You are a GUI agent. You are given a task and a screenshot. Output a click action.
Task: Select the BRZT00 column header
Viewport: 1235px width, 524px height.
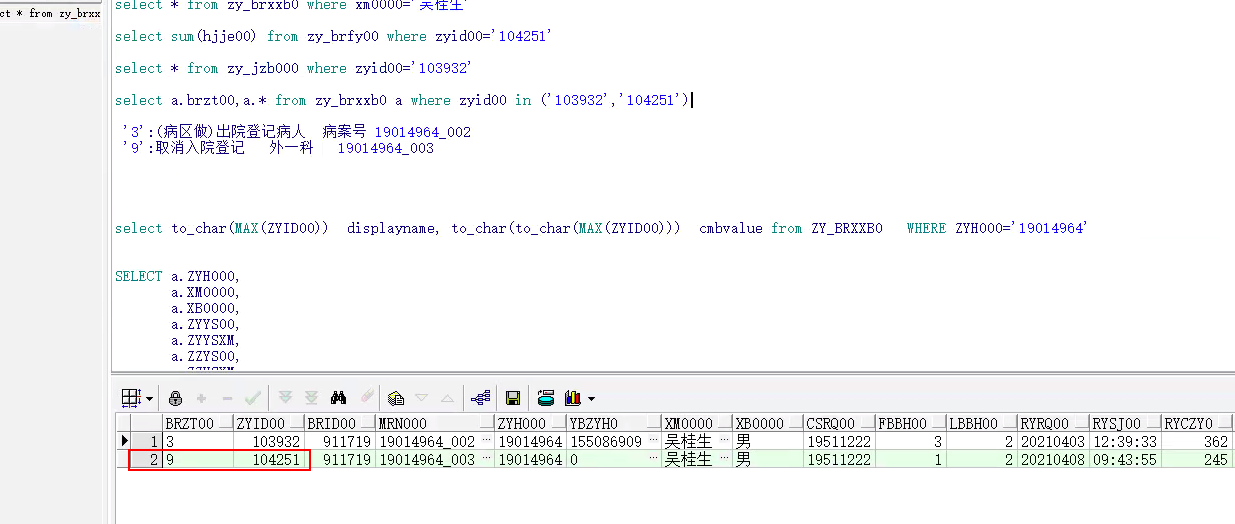[x=197, y=424]
